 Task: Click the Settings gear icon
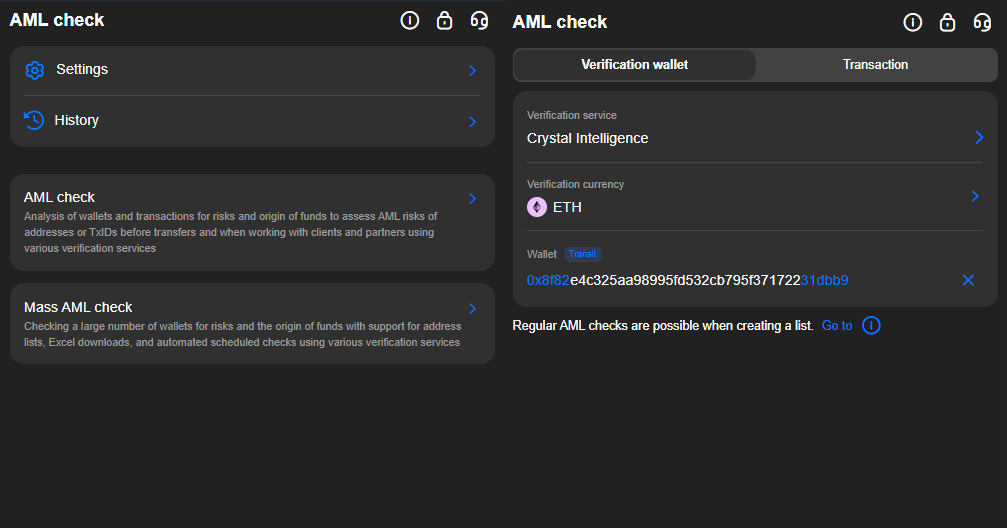[x=35, y=70]
